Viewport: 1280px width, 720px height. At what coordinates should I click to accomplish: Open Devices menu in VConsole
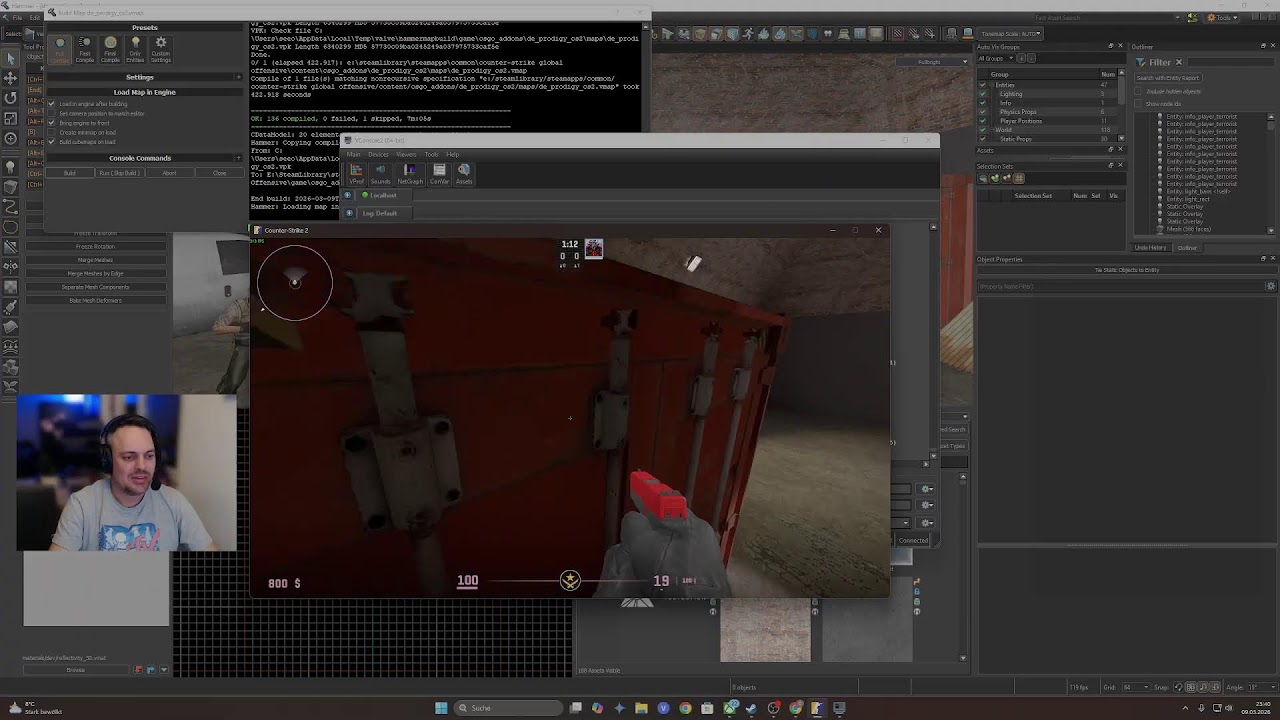click(x=378, y=155)
